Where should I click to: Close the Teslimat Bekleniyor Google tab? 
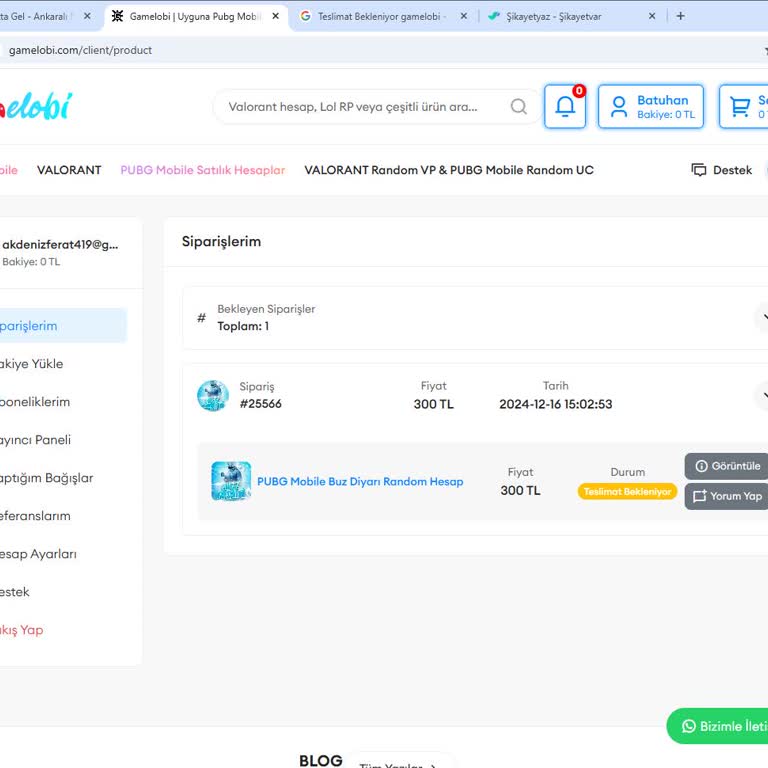463,16
